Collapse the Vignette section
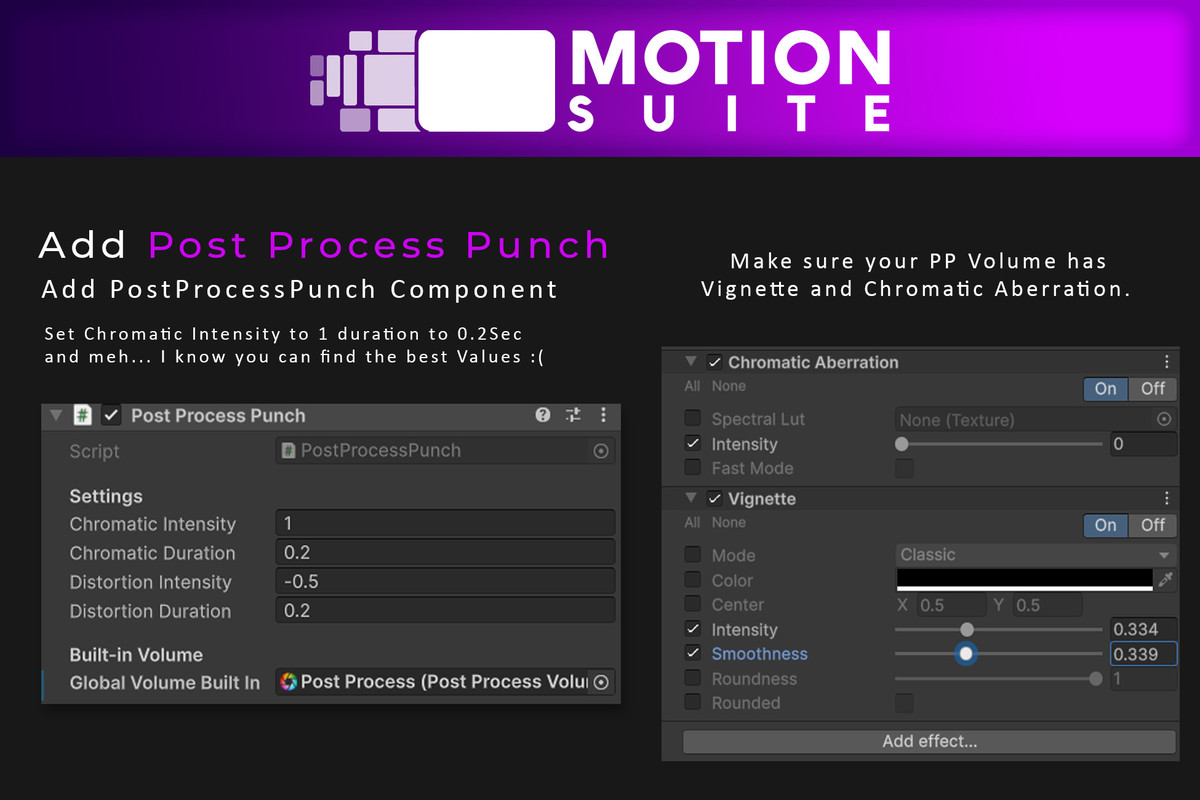 (691, 498)
